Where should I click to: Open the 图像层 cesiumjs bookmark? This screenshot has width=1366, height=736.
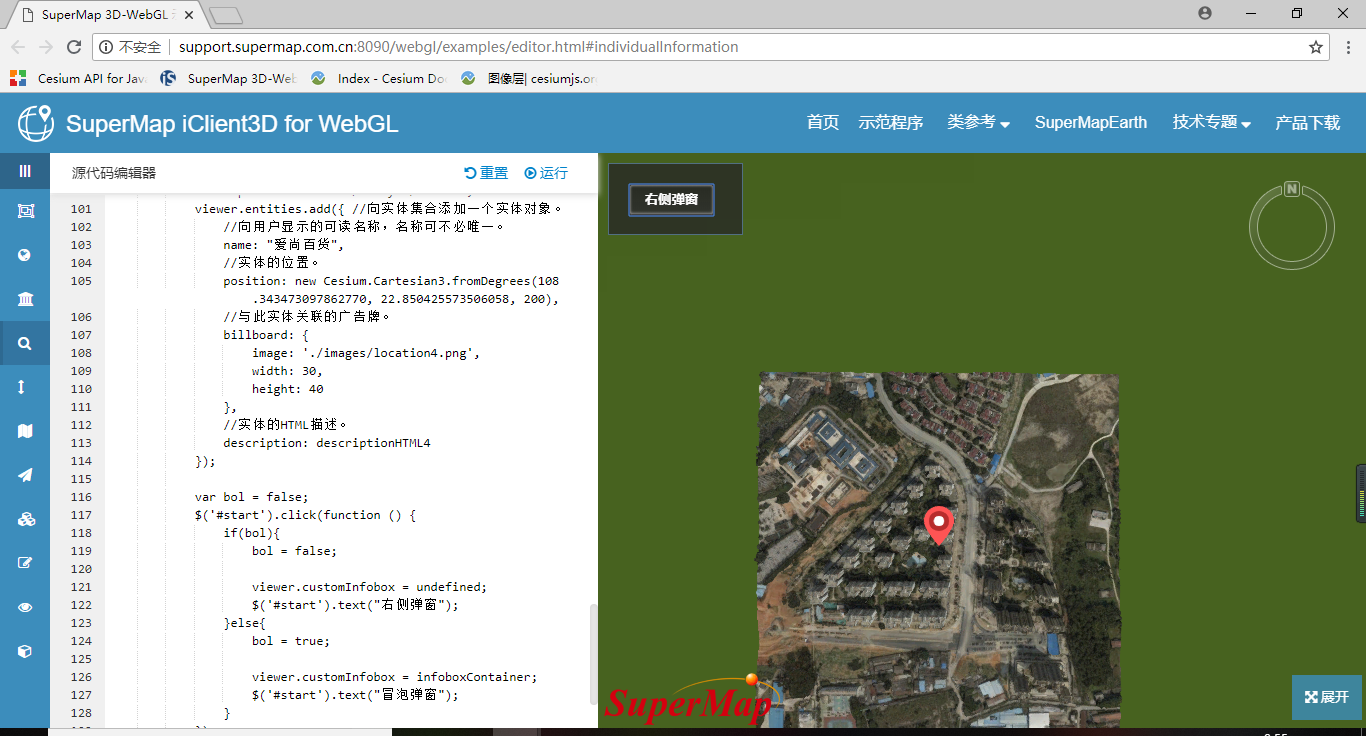(530, 78)
